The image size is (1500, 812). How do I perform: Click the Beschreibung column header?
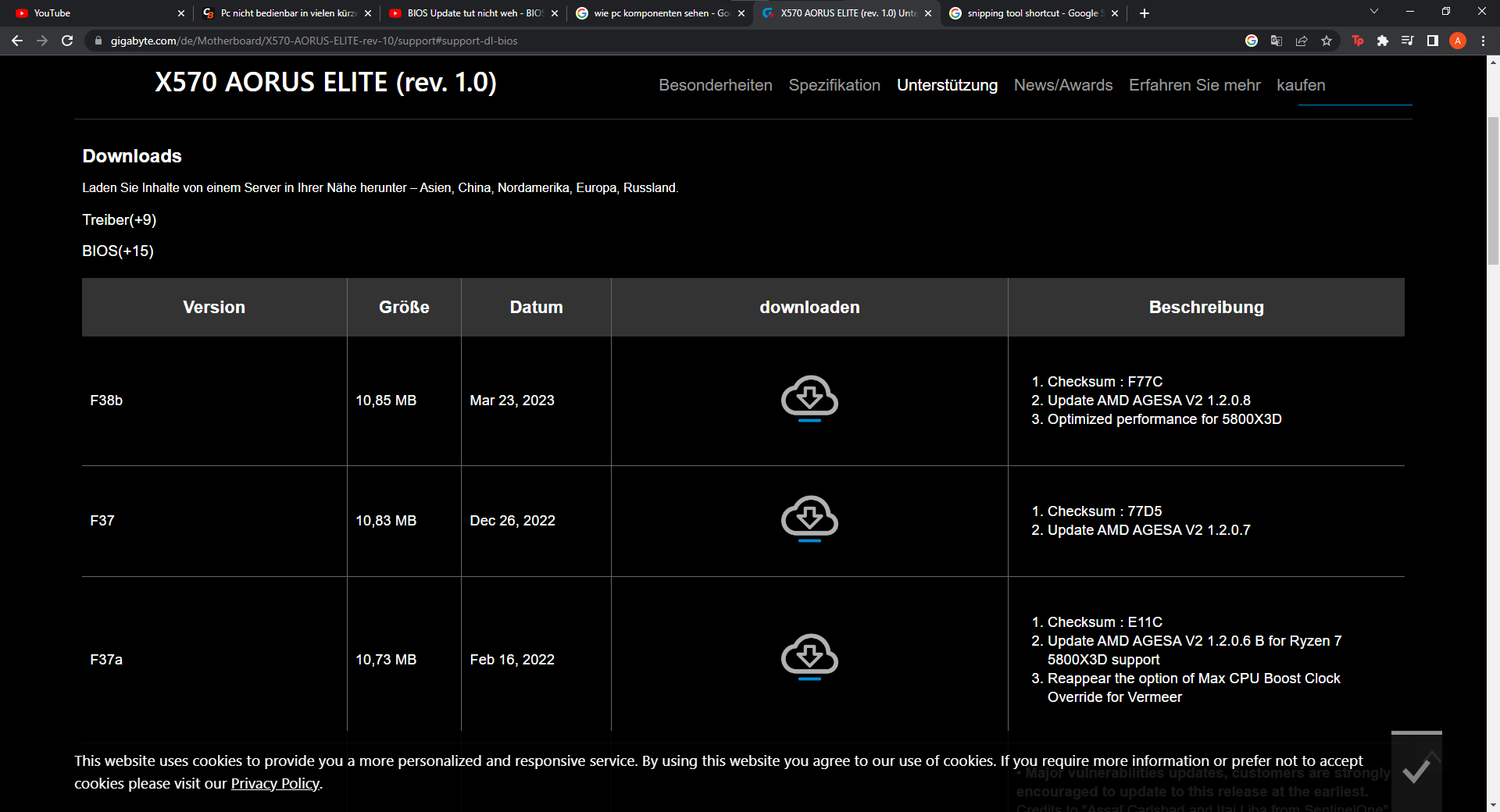tap(1206, 307)
